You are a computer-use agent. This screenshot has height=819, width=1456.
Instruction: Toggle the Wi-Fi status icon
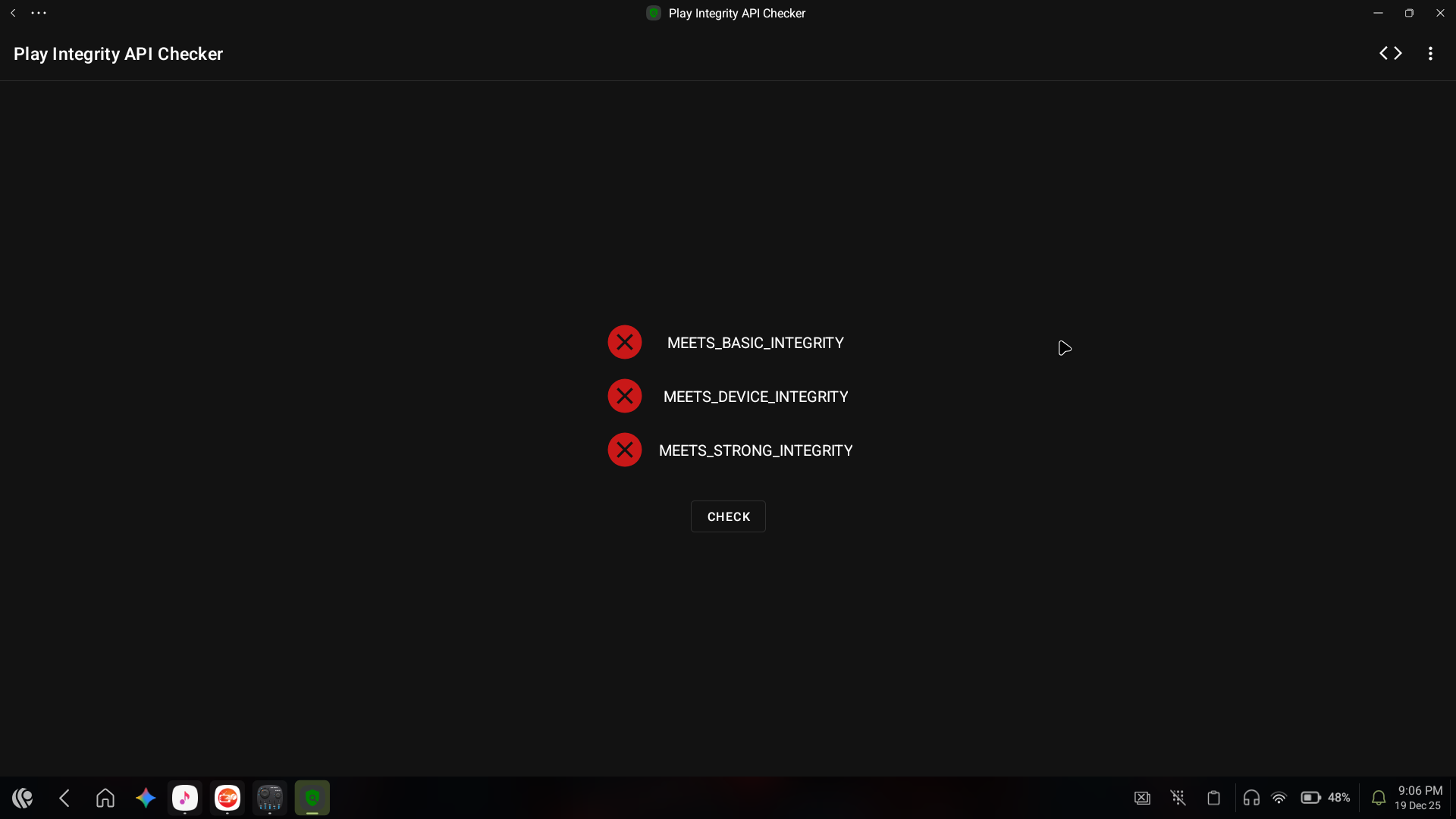coord(1279,798)
